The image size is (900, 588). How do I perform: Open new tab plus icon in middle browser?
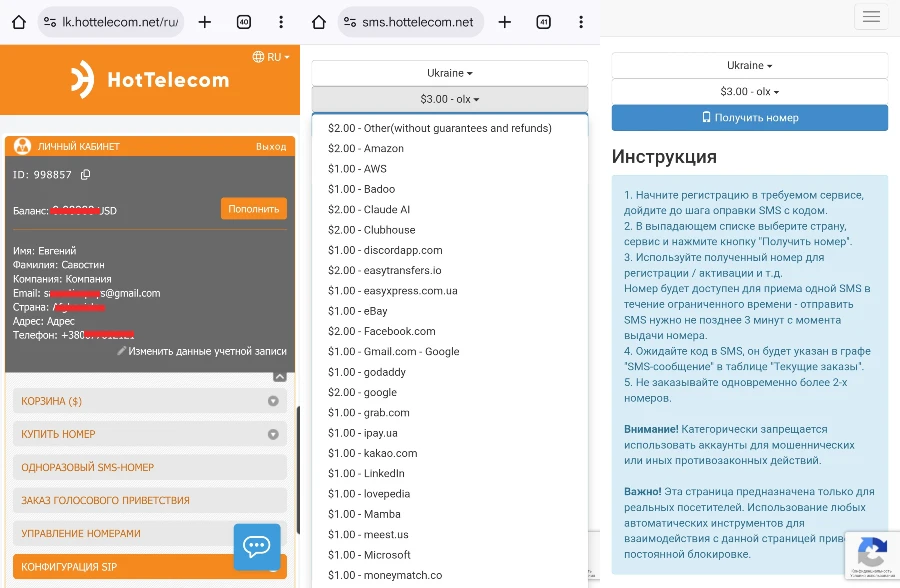pos(505,22)
